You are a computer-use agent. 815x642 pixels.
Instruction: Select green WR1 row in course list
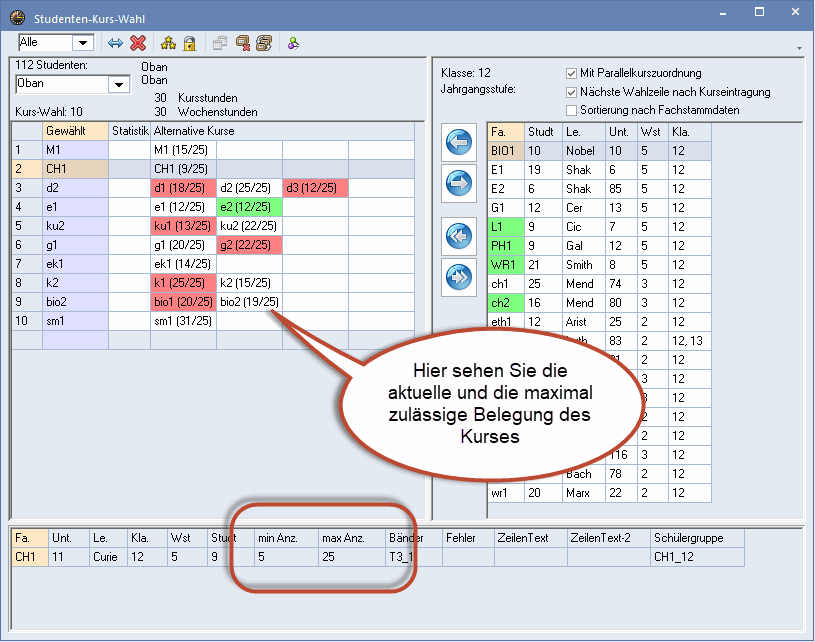pyautogui.click(x=599, y=265)
